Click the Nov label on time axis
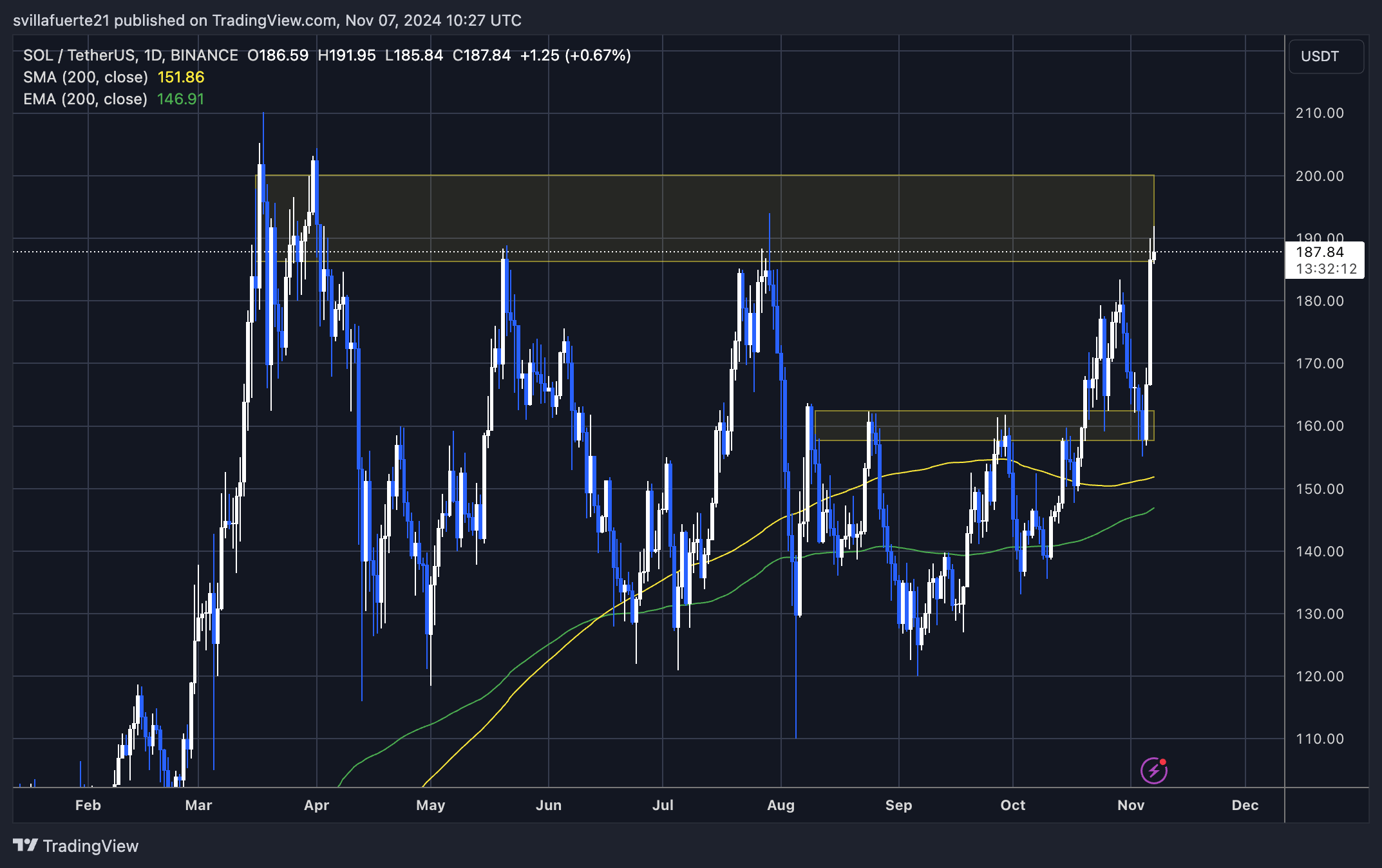This screenshot has width=1382, height=868. pos(1131,805)
